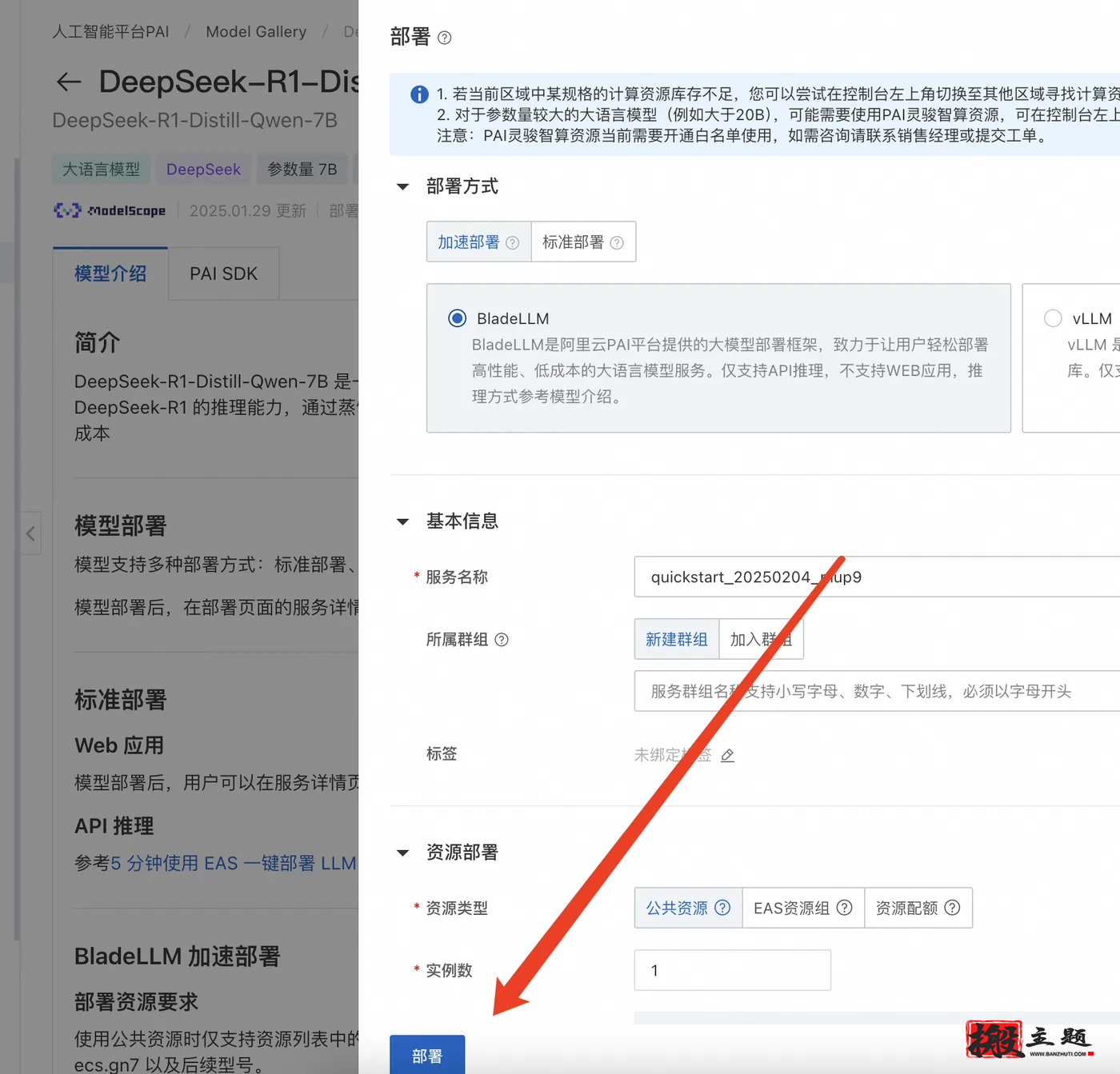Choose 加入群组 option

[x=761, y=639]
